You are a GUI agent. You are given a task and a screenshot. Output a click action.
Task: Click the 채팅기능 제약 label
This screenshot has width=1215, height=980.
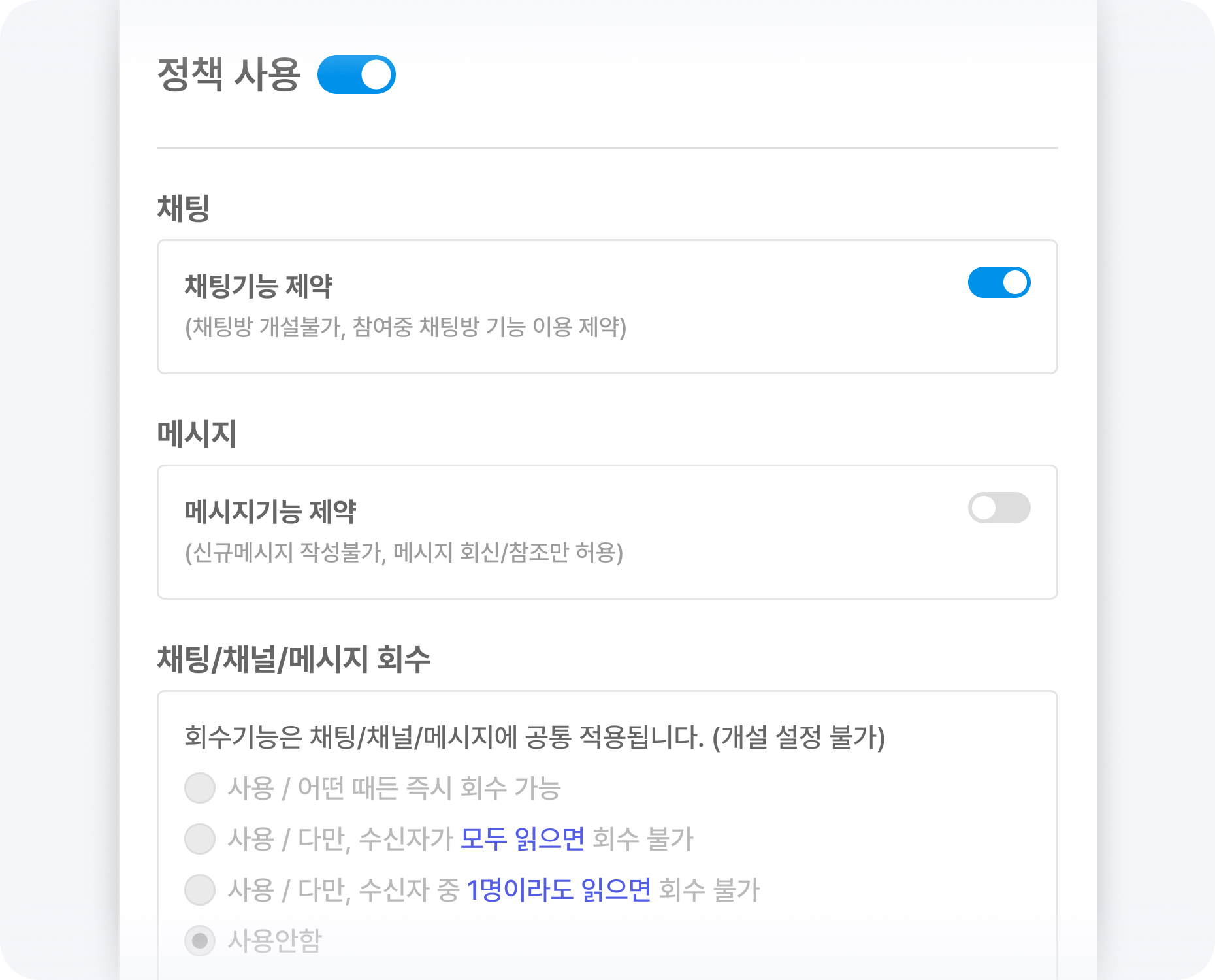259,286
